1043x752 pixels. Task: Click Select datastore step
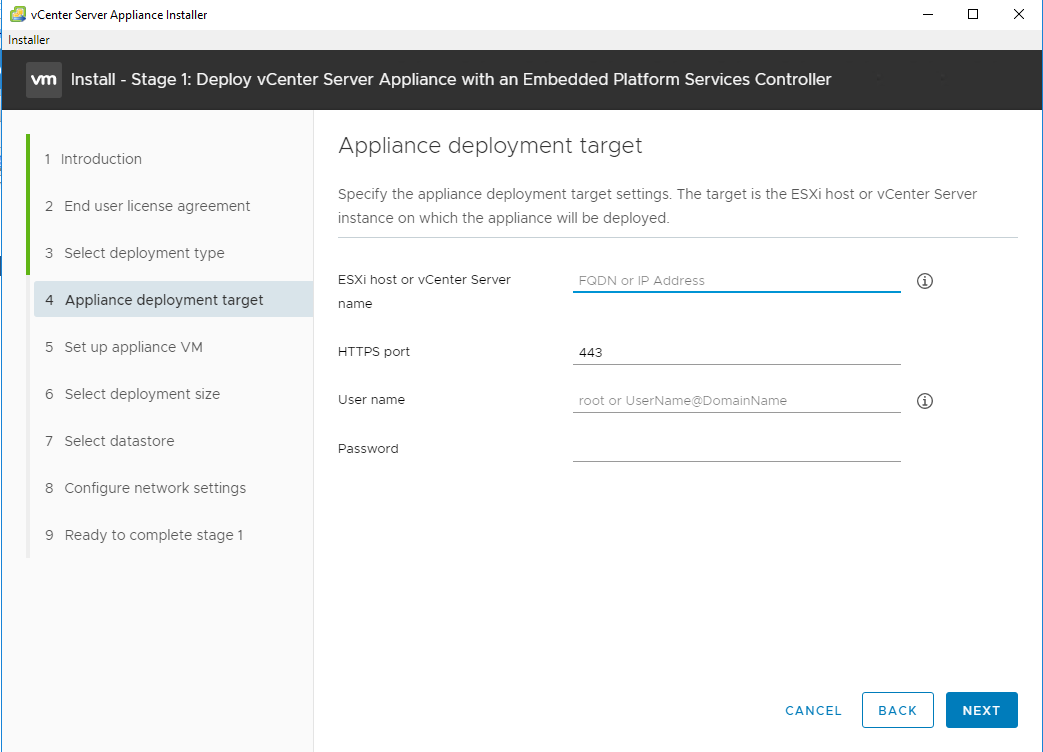coord(119,441)
